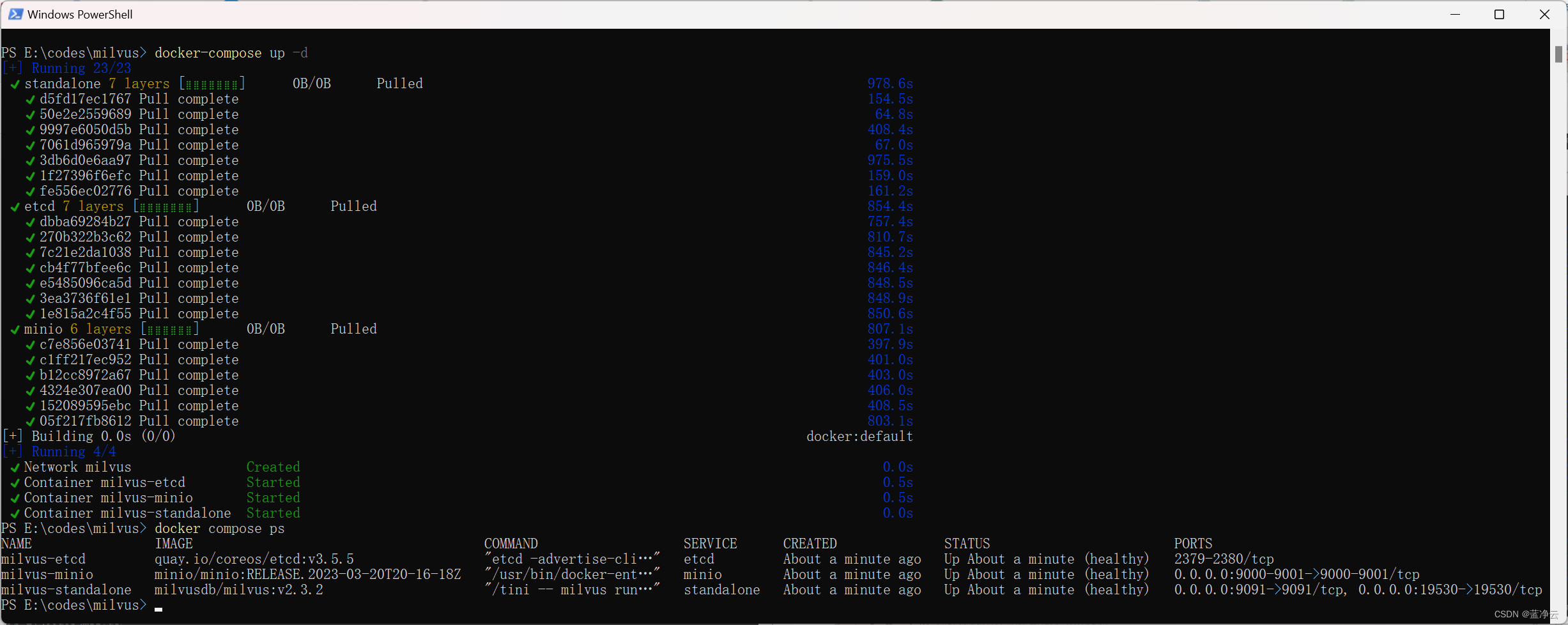Click layer hash e5485096ca5d
The width and height of the screenshot is (1568, 625).
pyautogui.click(x=85, y=283)
